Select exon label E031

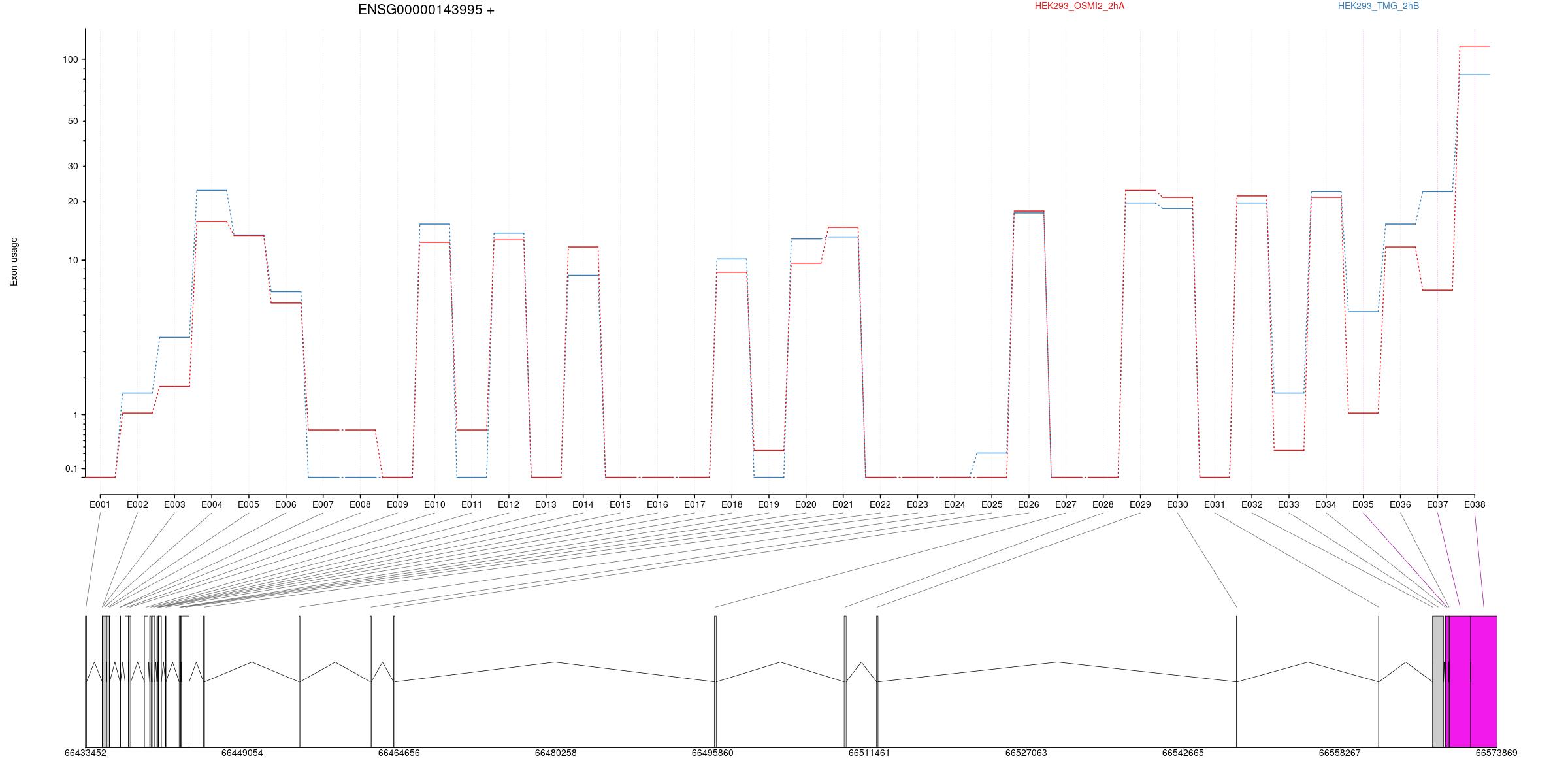[1215, 504]
